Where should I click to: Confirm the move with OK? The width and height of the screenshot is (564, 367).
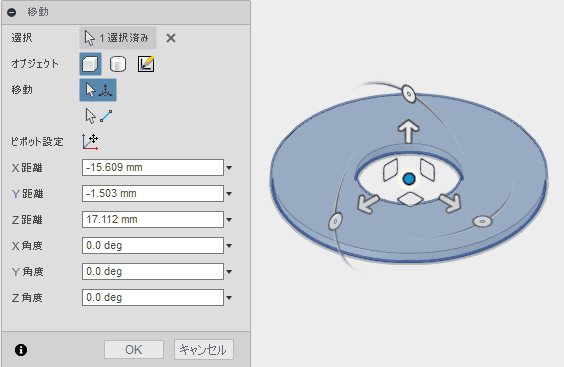(x=134, y=350)
